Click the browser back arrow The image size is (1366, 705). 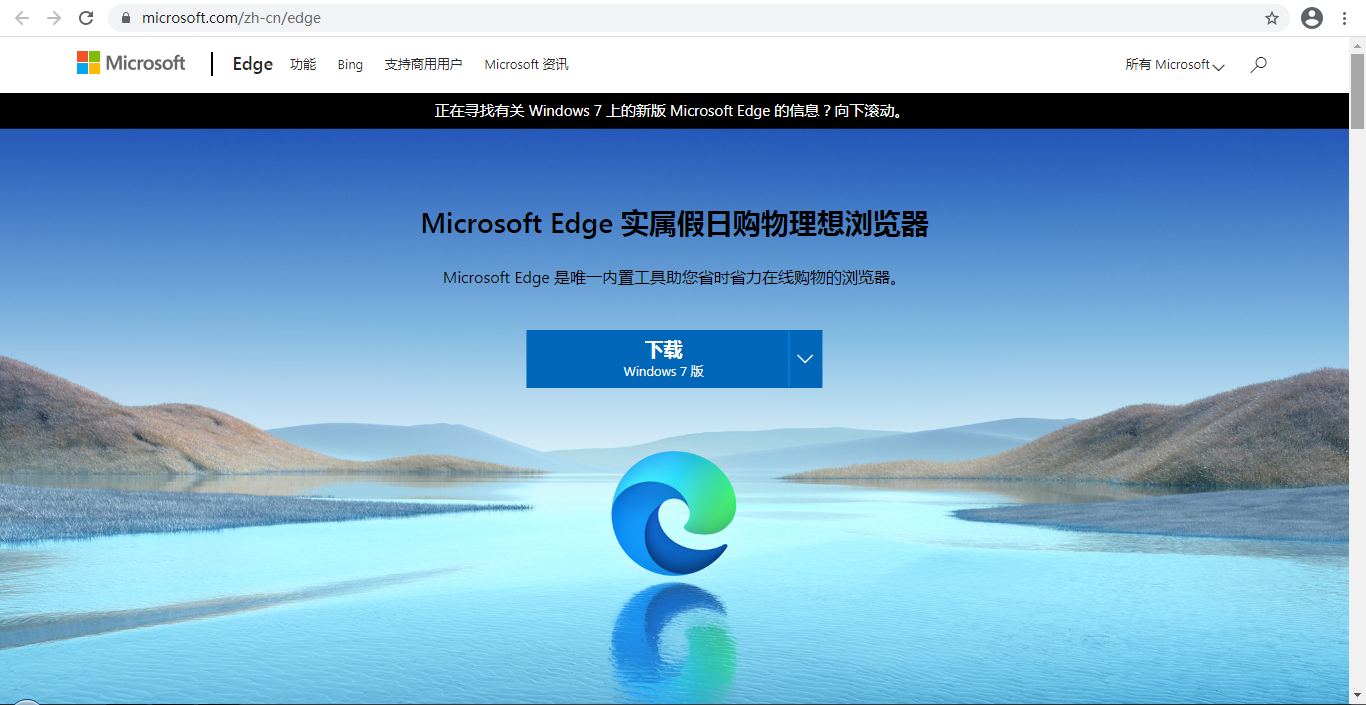click(22, 18)
